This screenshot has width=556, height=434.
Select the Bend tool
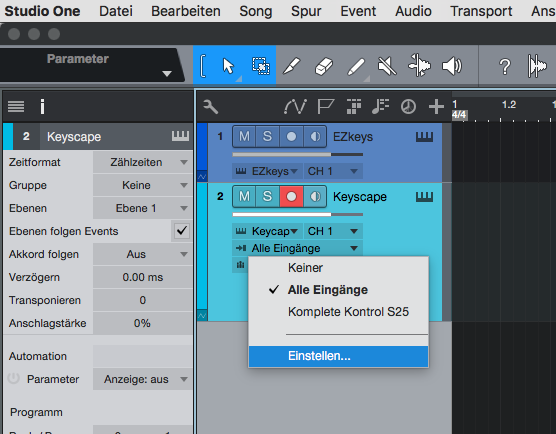[x=419, y=65]
